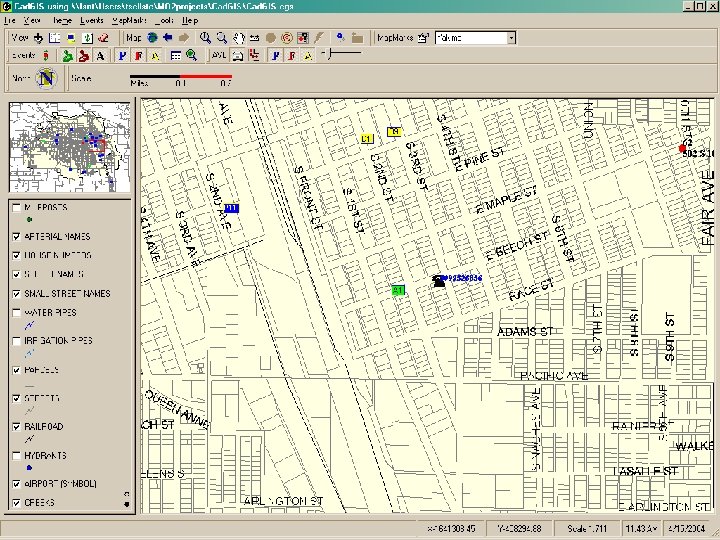Open the Theme menu
Image resolution: width=720 pixels, height=540 pixels.
pyautogui.click(x=62, y=20)
